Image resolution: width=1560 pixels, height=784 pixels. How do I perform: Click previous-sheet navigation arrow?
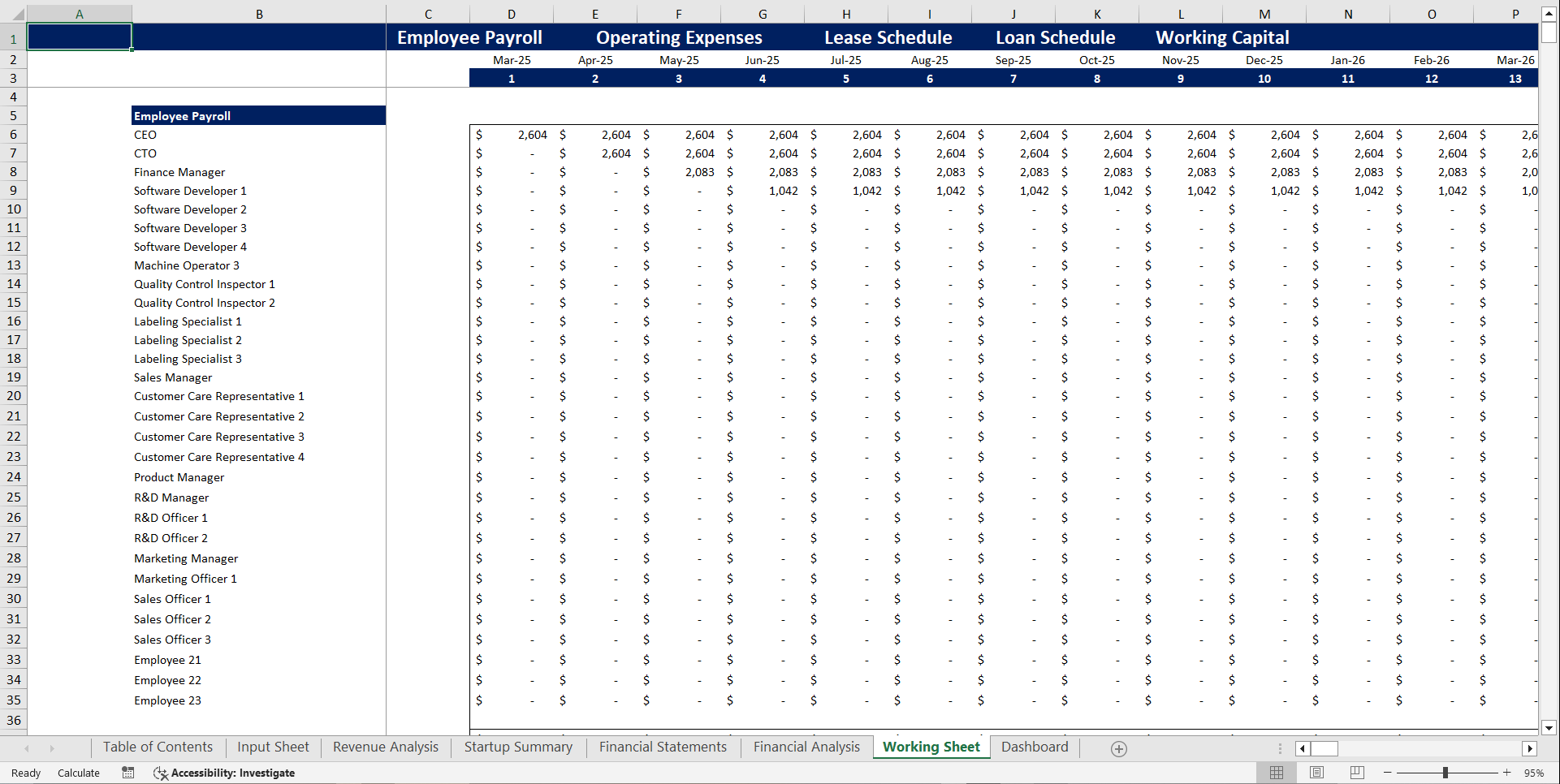[28, 748]
